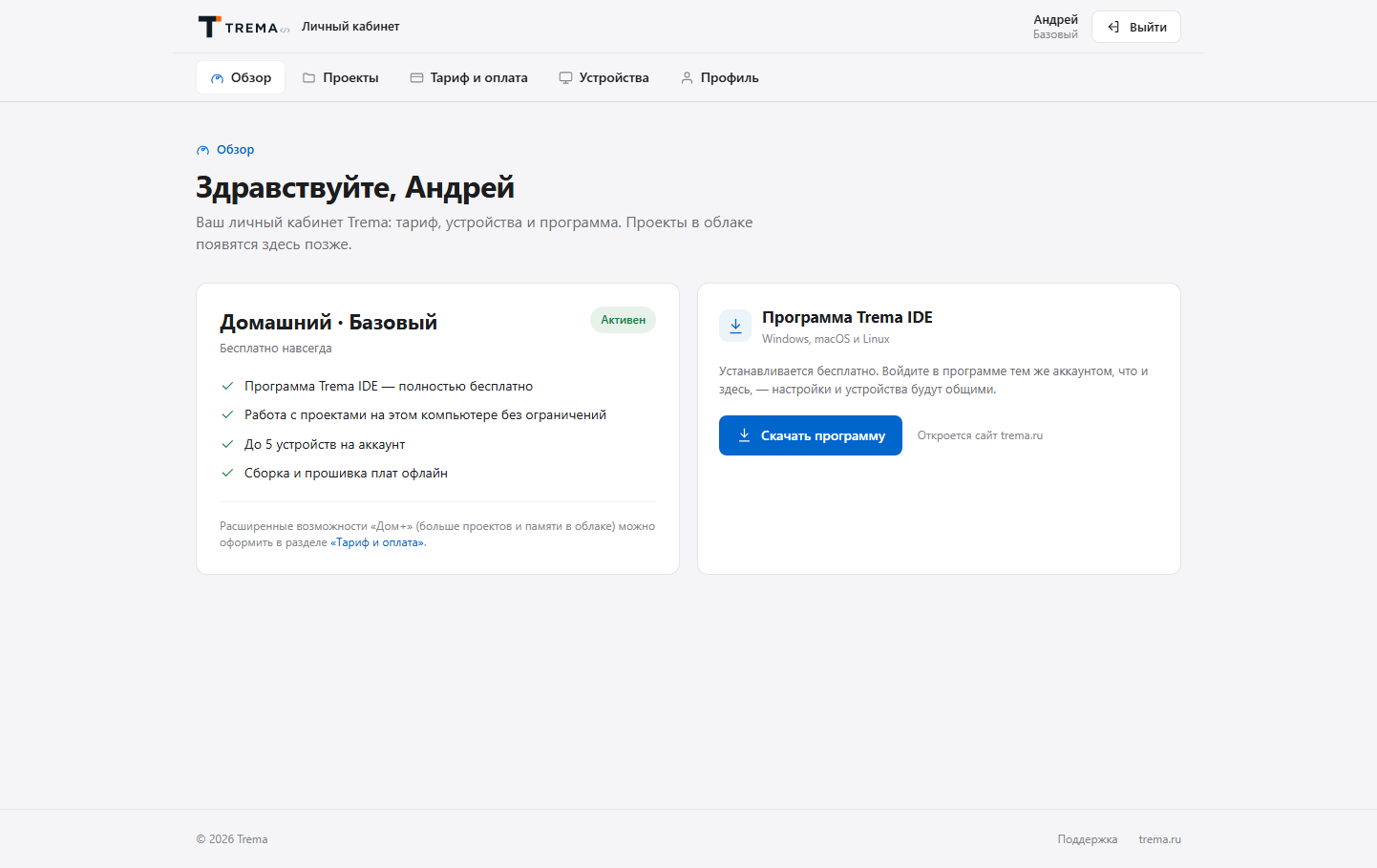Click the checkmark next to До 5 устройств
This screenshot has width=1377, height=868.
click(227, 444)
